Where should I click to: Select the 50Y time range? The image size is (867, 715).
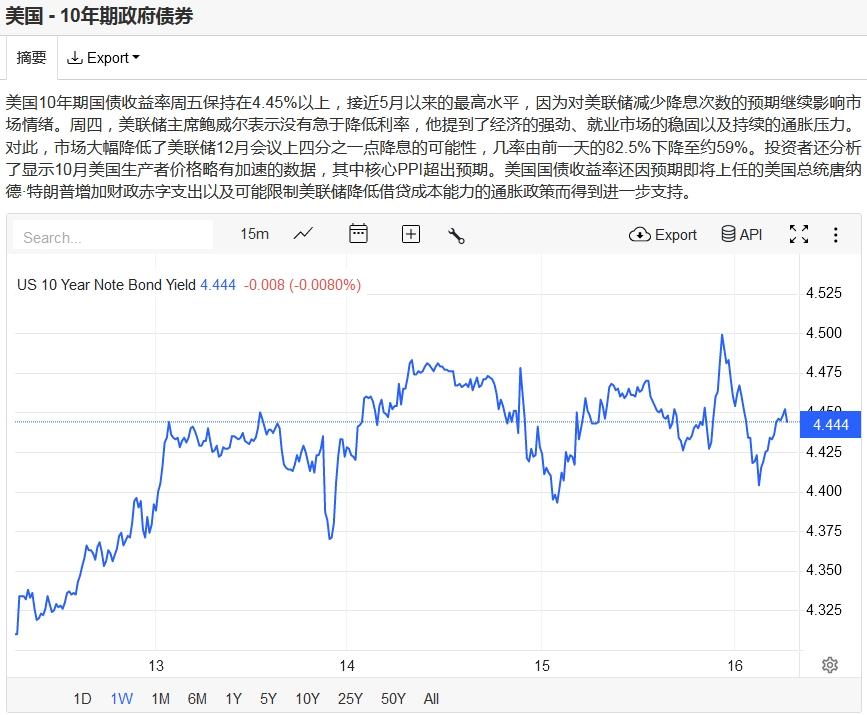pos(393,698)
